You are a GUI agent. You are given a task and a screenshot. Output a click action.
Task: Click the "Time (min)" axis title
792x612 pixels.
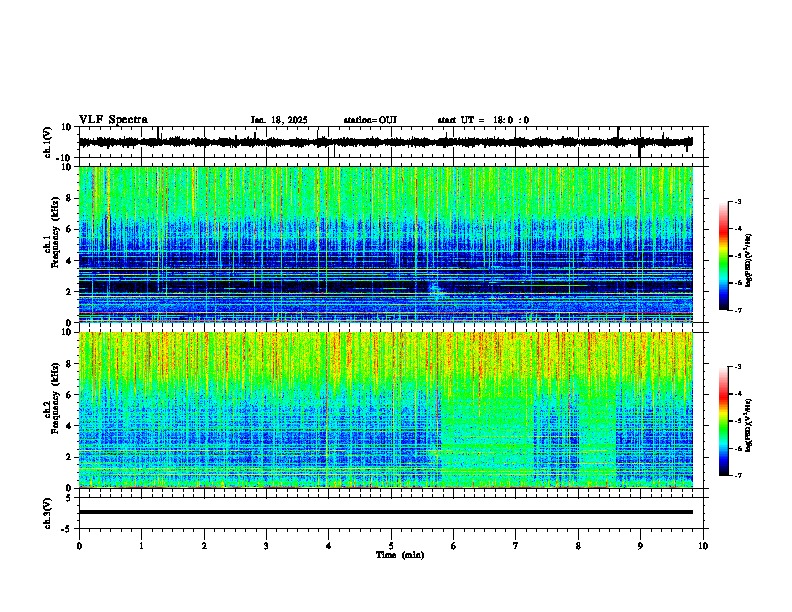pos(400,555)
